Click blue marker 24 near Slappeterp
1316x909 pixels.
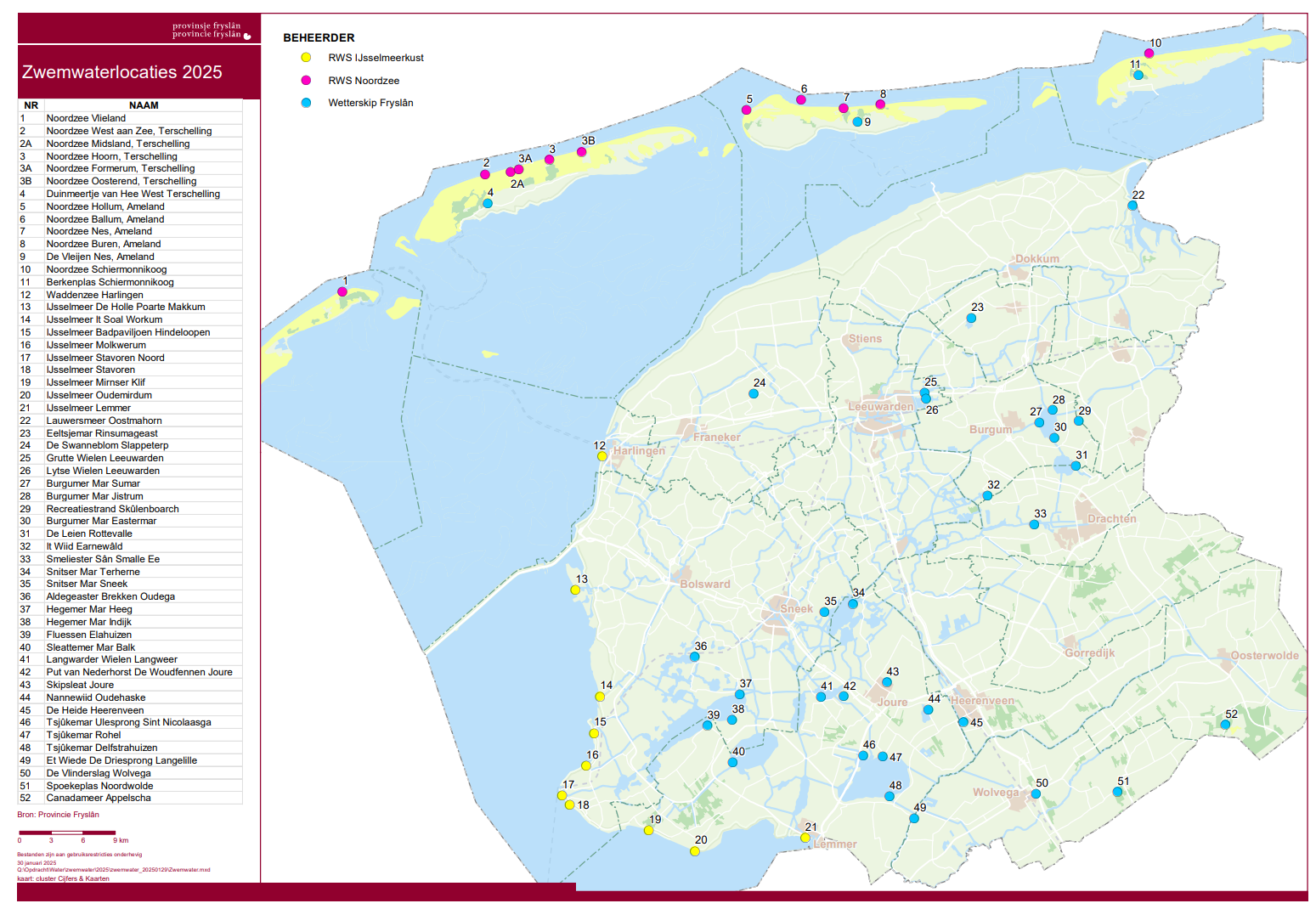[754, 393]
